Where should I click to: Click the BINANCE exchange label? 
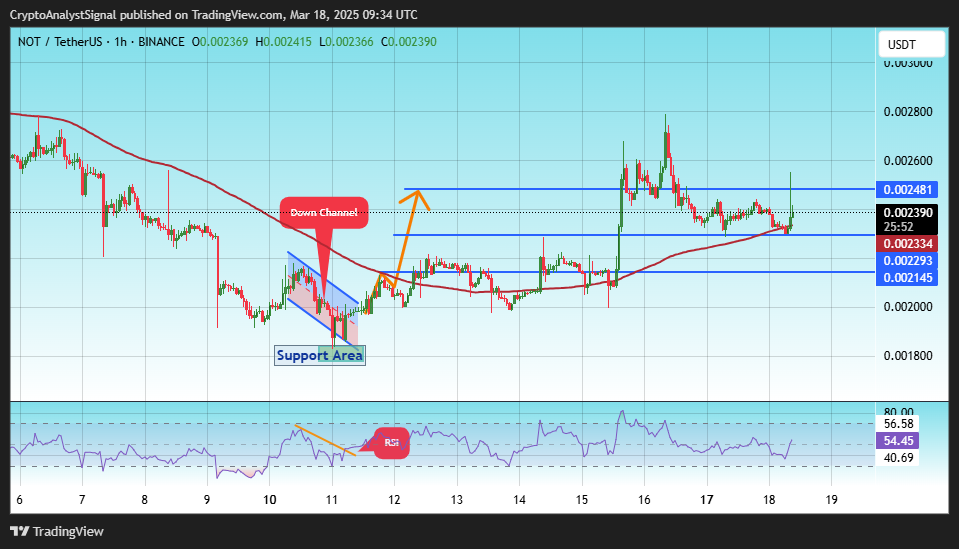pos(161,42)
